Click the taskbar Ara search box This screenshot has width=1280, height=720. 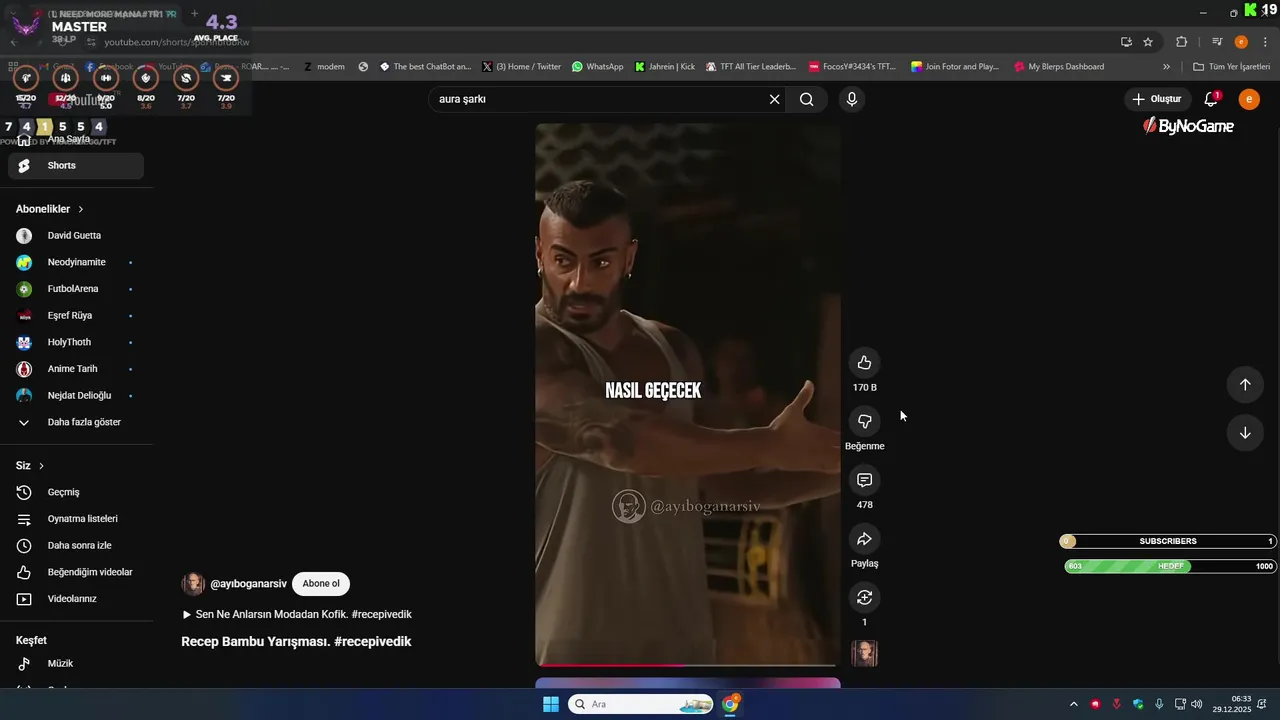tap(640, 704)
